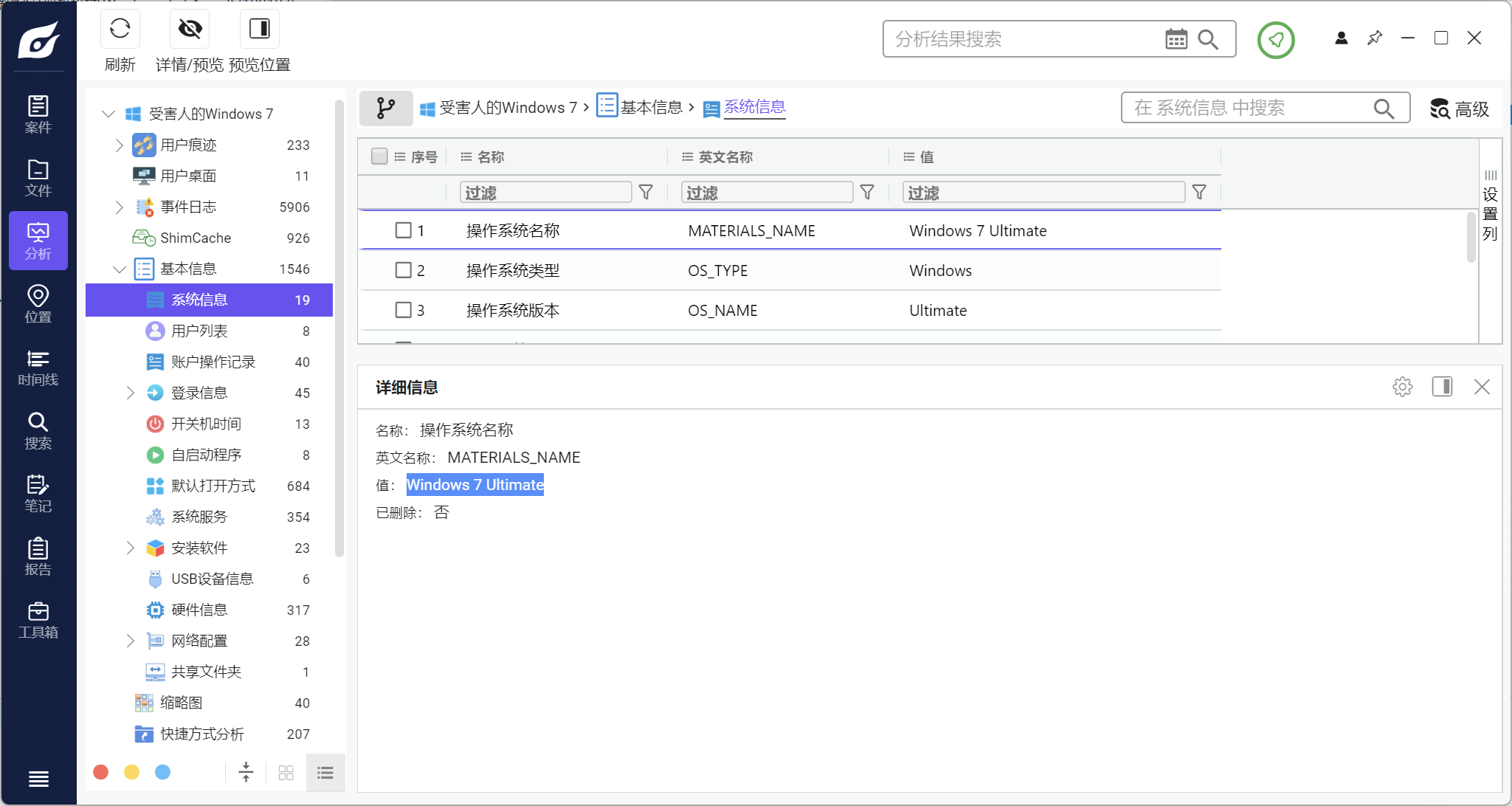Image resolution: width=1512 pixels, height=806 pixels.
Task: Switch to list view icon in bottom toolbar
Action: point(325,773)
